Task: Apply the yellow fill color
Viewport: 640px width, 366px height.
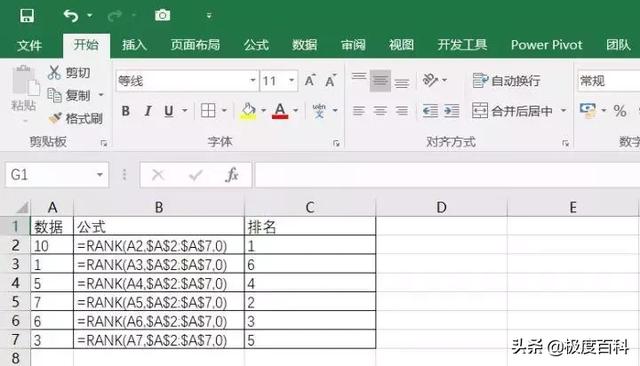Action: click(249, 111)
